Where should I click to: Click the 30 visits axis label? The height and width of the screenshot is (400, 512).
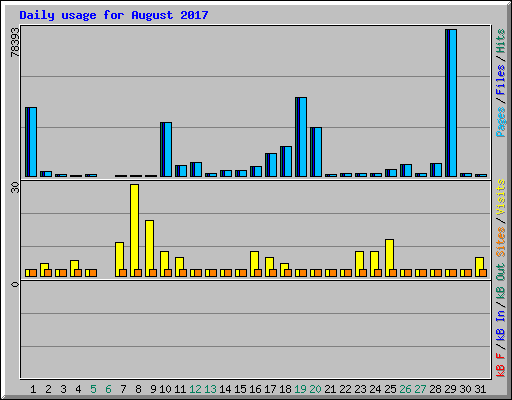pos(15,188)
